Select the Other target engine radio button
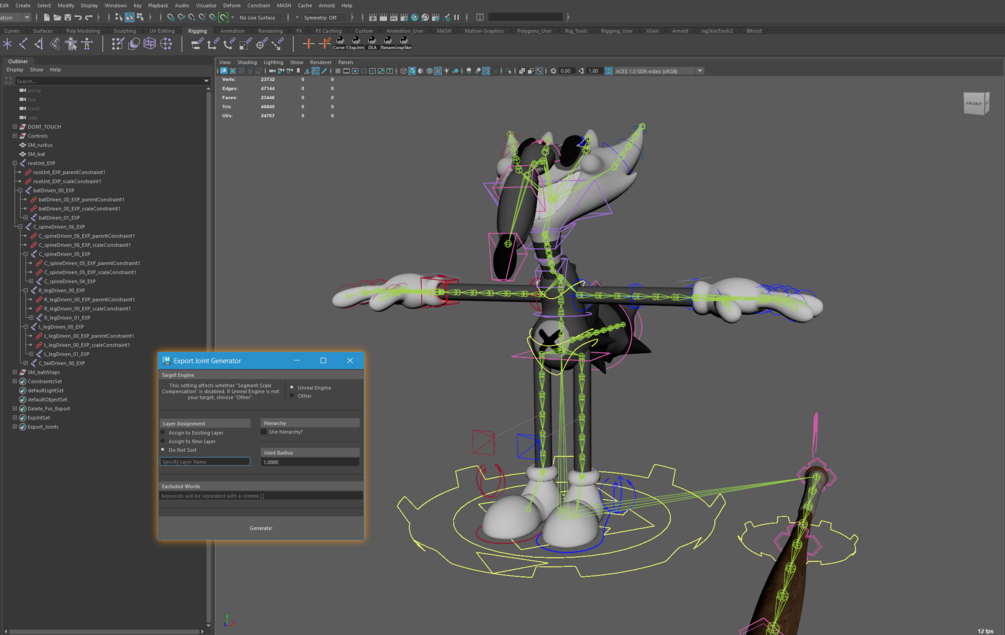1005x635 pixels. click(x=292, y=395)
